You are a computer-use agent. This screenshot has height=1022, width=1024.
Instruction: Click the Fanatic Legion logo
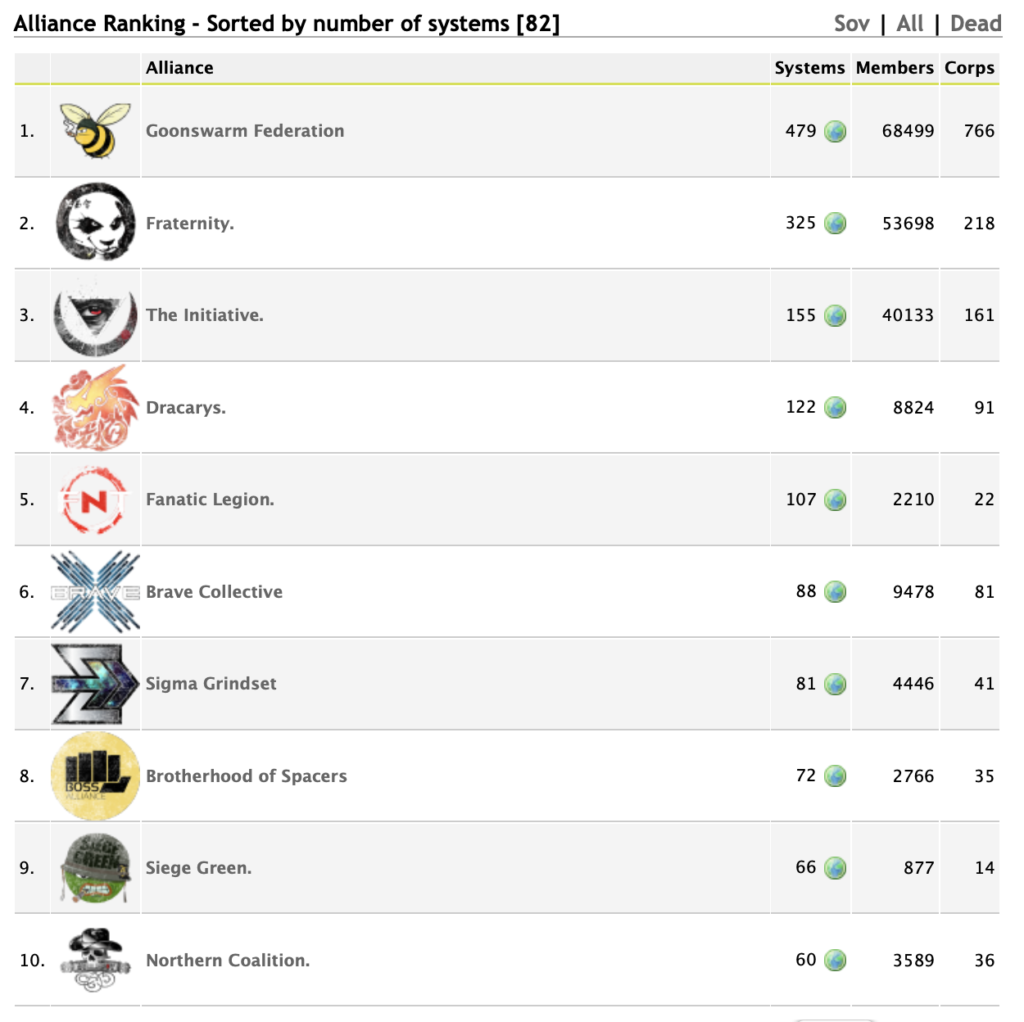(95, 499)
